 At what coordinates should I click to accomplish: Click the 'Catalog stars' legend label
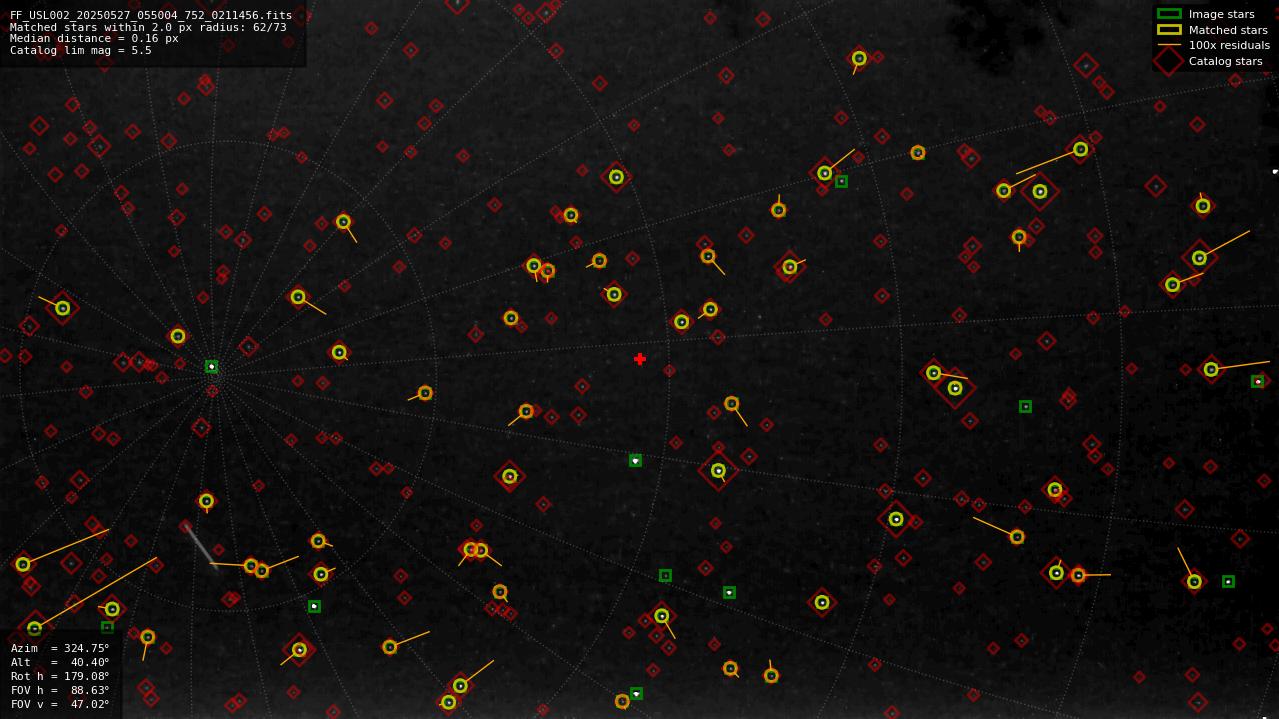coord(1225,61)
